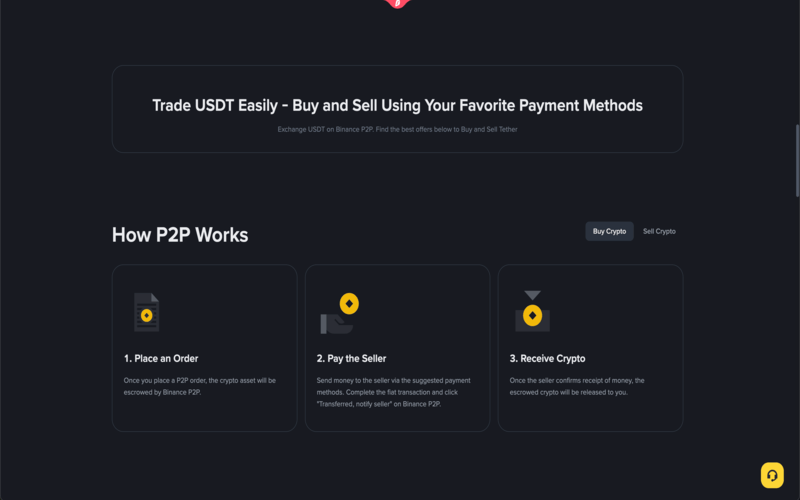
Task: Click the yellow coin on the document icon
Action: 147,316
